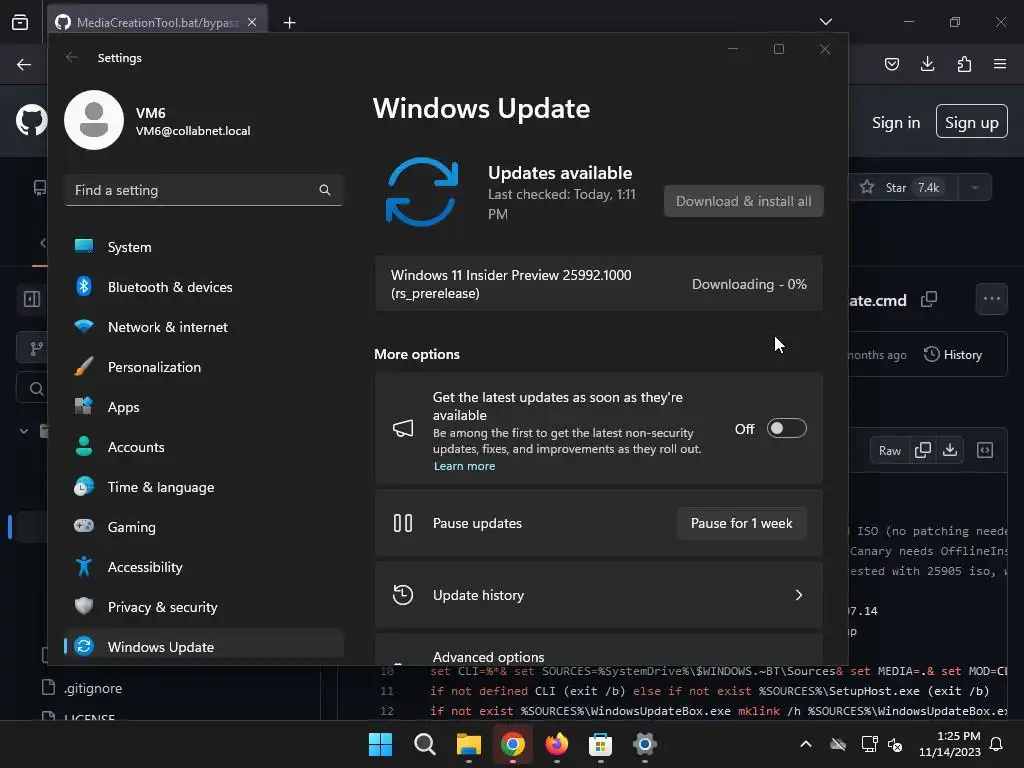Download raw file icon on GitHub
Image resolution: width=1024 pixels, height=768 pixels.
point(950,451)
